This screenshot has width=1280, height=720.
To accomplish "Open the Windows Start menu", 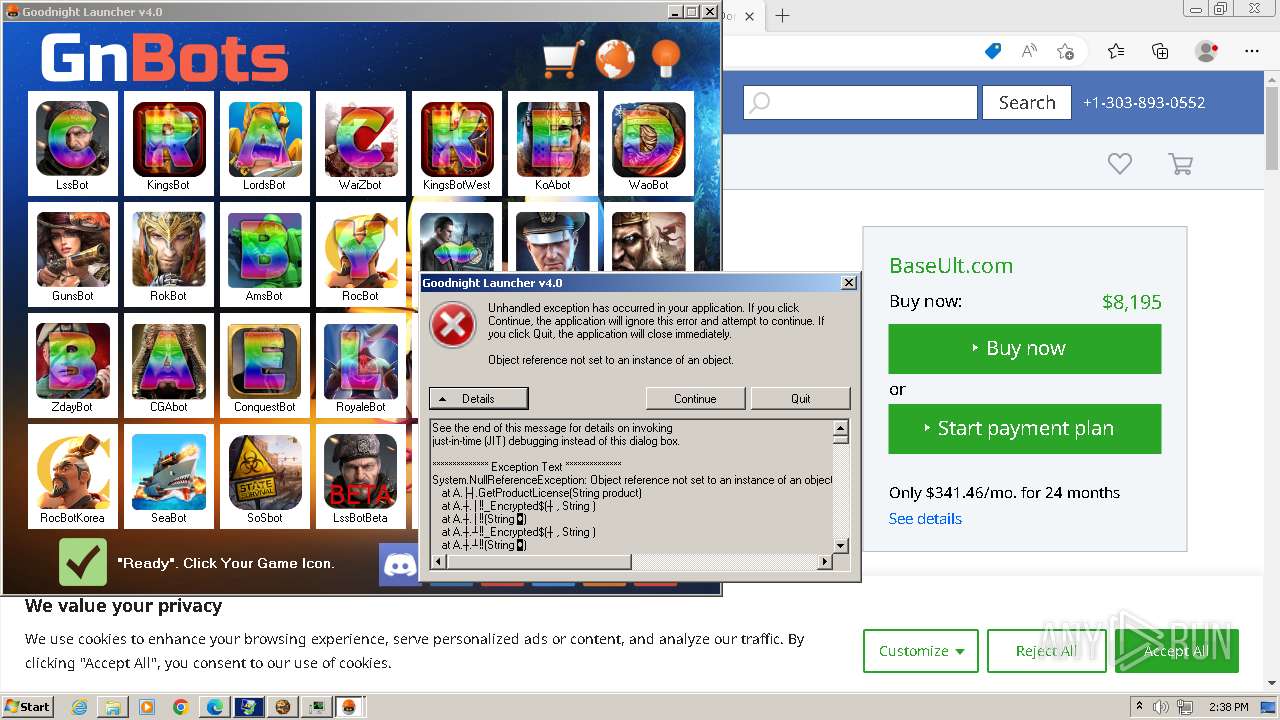I will [x=28, y=706].
